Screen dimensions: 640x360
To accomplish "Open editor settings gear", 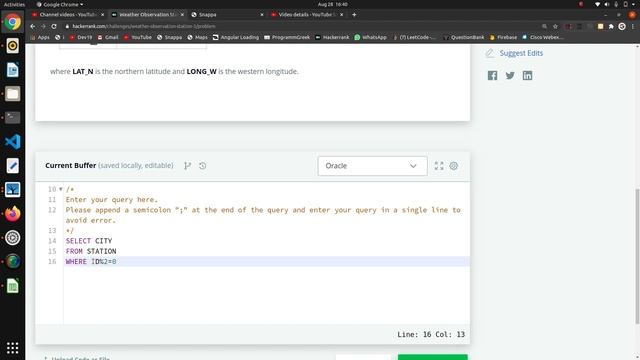I will (x=453, y=166).
